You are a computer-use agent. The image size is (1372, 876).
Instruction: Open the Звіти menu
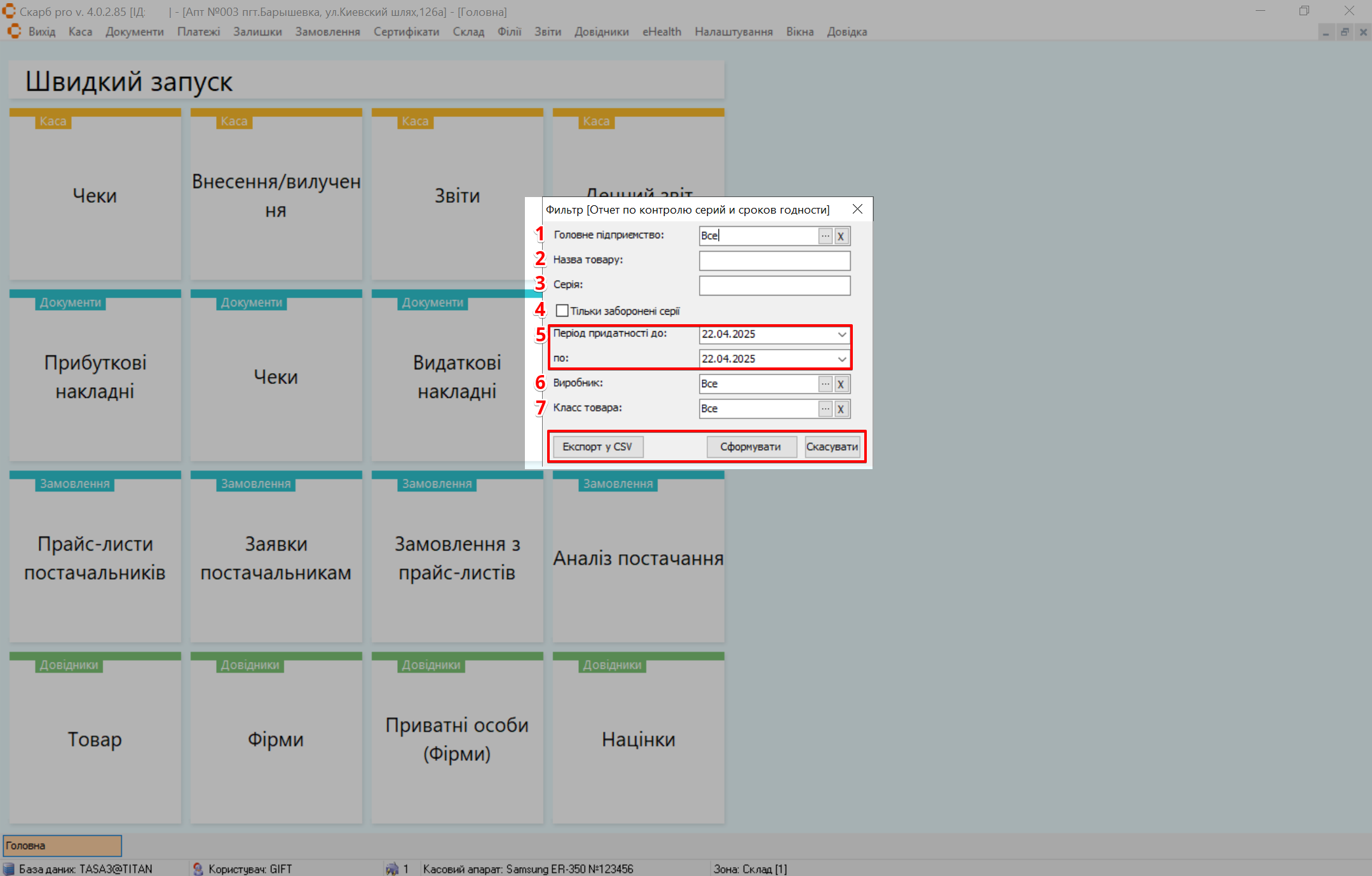[x=547, y=32]
